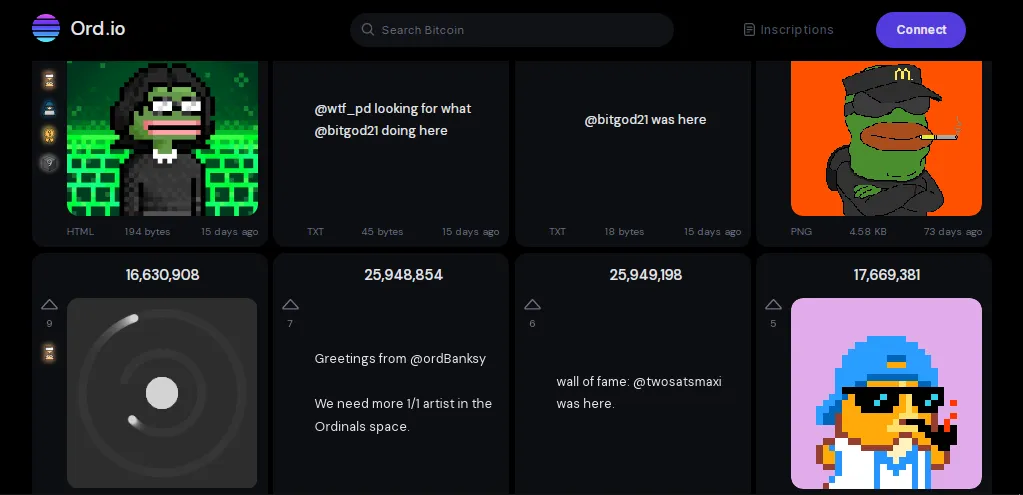The width and height of the screenshot is (1023, 495).
Task: Upvote inscription 16,630,908 with triangle arrow
Action: tap(50, 305)
